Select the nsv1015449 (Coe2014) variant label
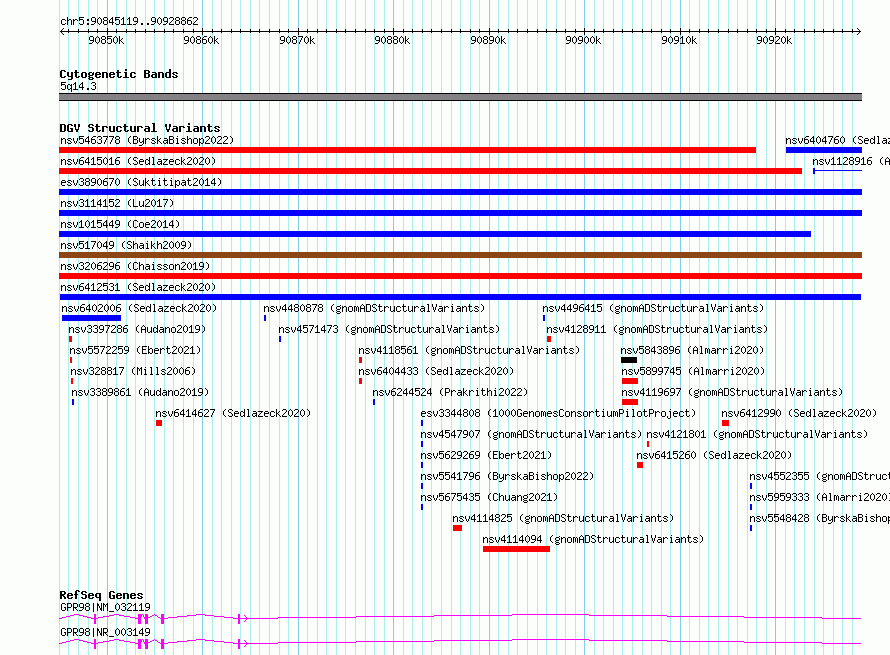890x655 pixels. (120, 224)
